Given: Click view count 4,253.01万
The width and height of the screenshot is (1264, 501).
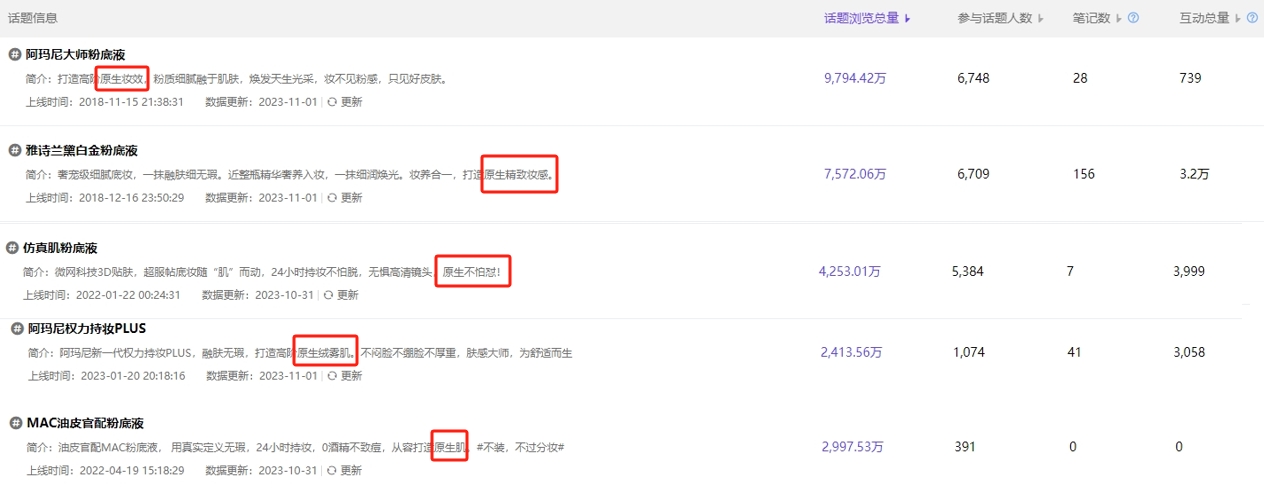Looking at the screenshot, I should (850, 271).
